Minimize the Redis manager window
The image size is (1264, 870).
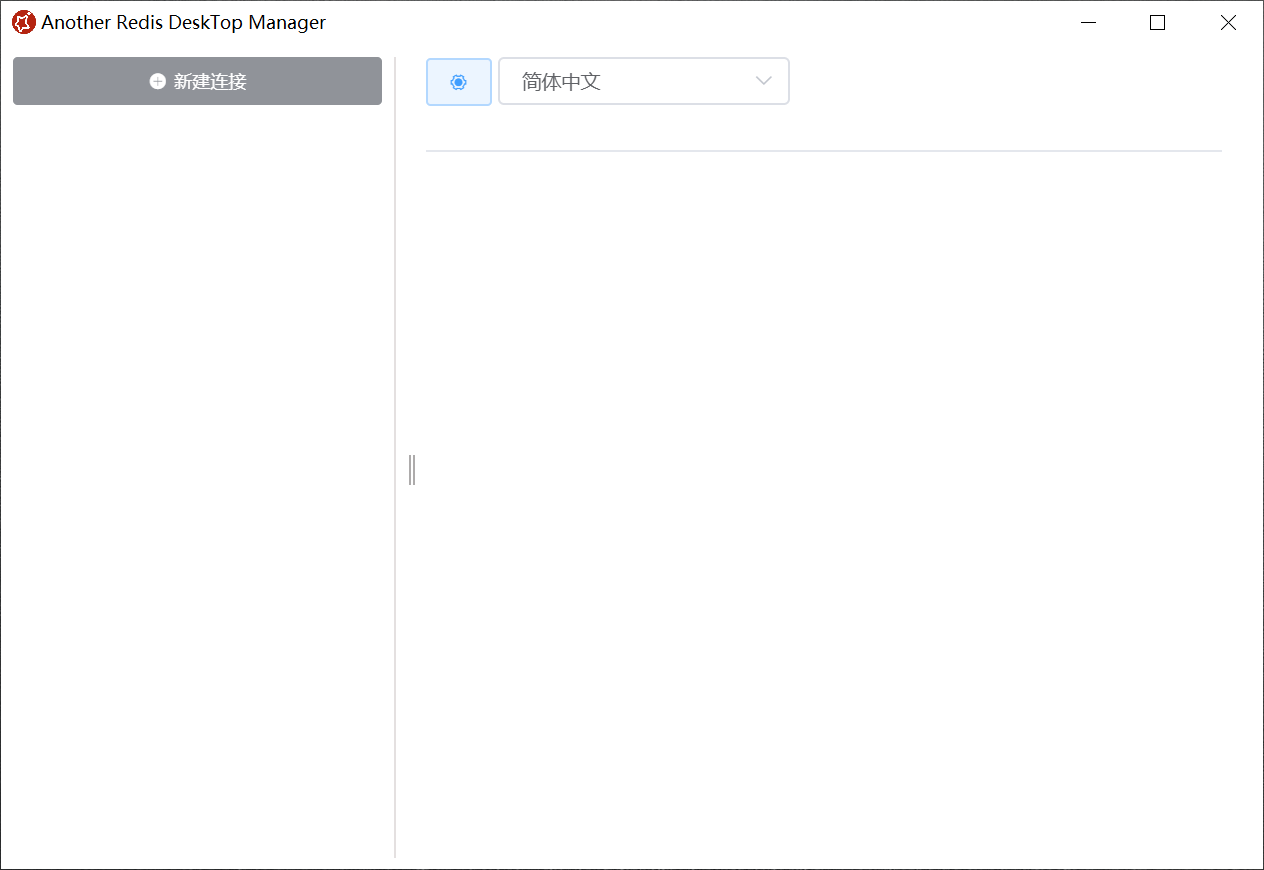click(x=1088, y=22)
